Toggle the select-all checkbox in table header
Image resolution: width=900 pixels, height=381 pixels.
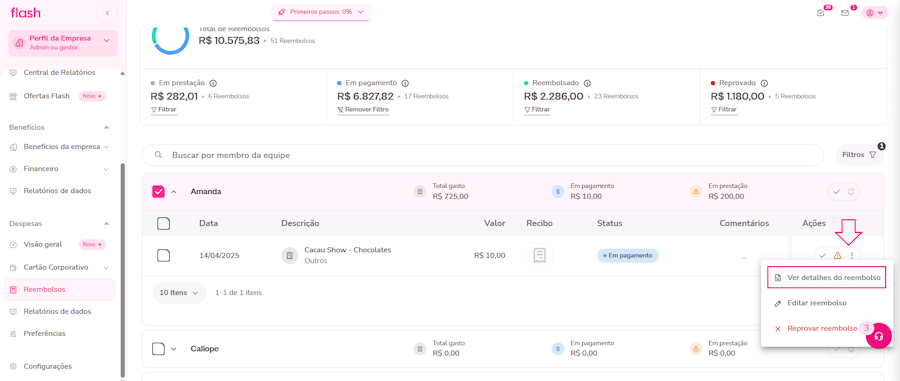click(x=164, y=224)
